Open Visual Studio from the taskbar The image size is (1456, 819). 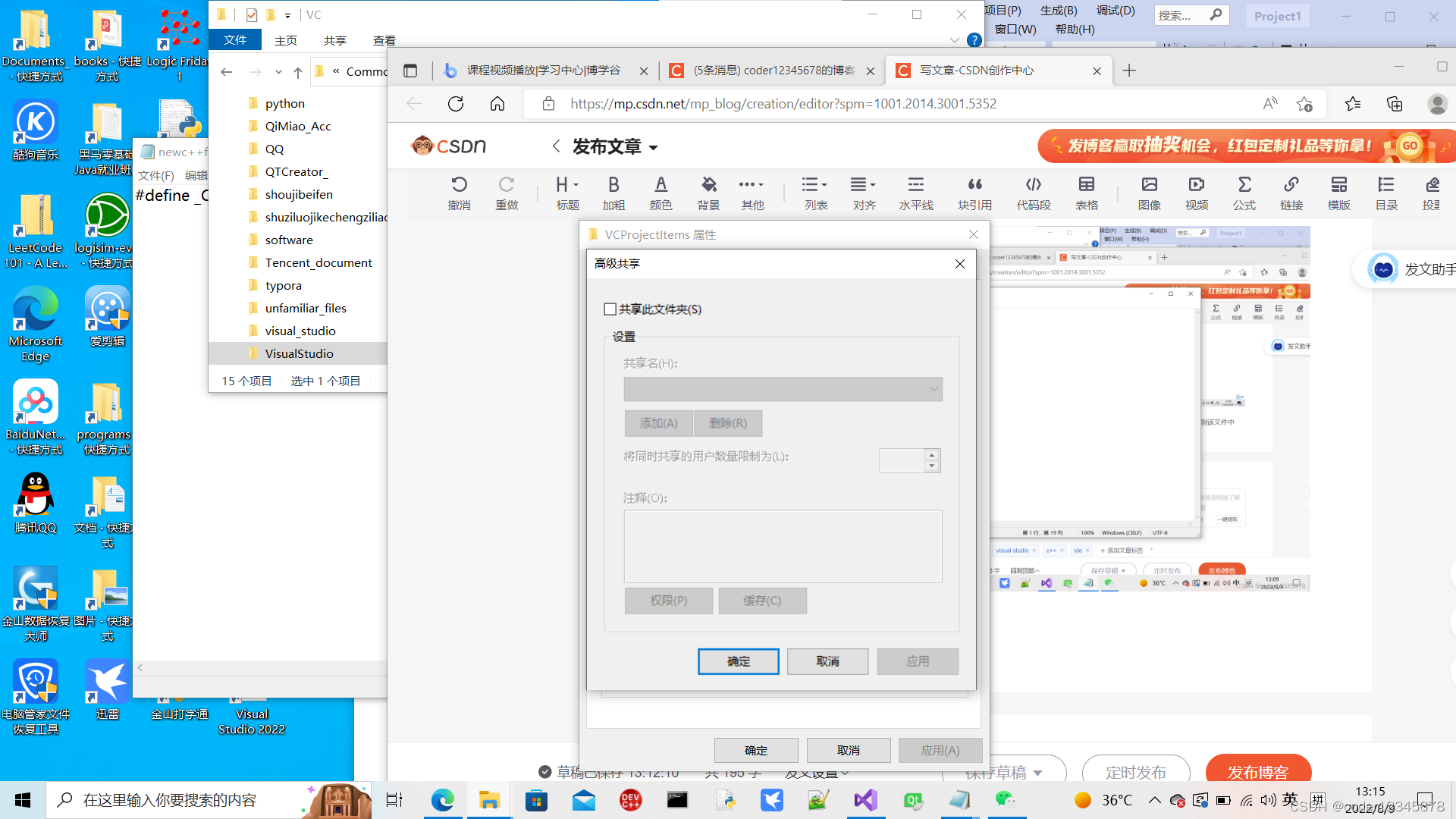865,800
